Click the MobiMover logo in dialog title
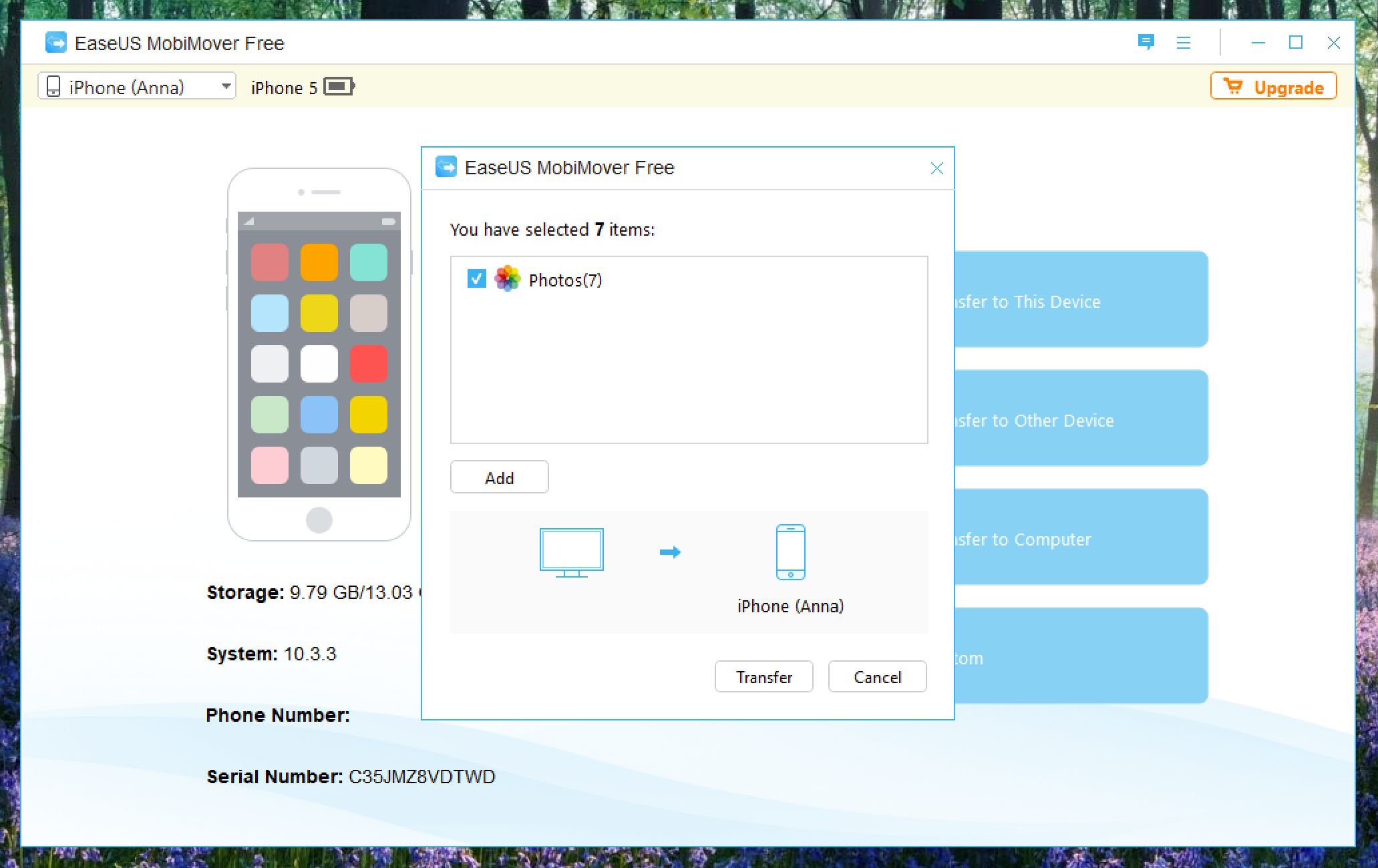Viewport: 1378px width, 868px height. (x=446, y=167)
